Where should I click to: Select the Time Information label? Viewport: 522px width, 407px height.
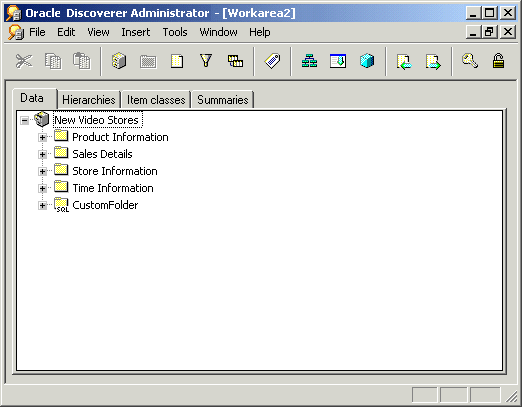click(x=113, y=188)
